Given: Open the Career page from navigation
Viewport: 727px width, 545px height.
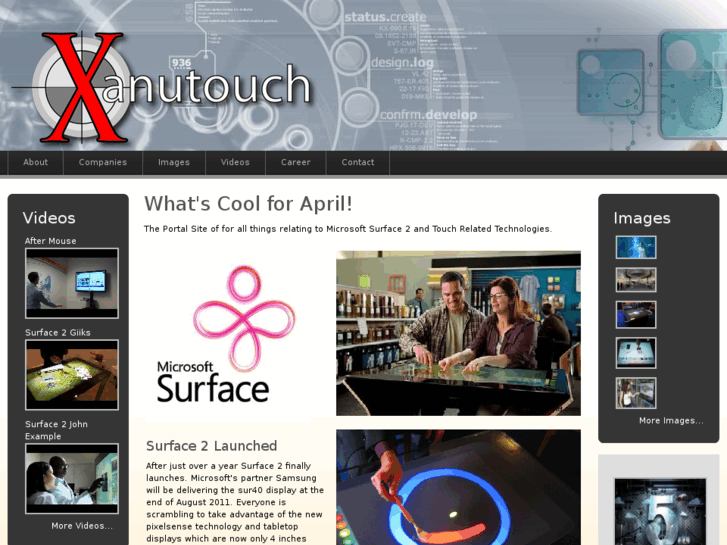Looking at the screenshot, I should [295, 162].
